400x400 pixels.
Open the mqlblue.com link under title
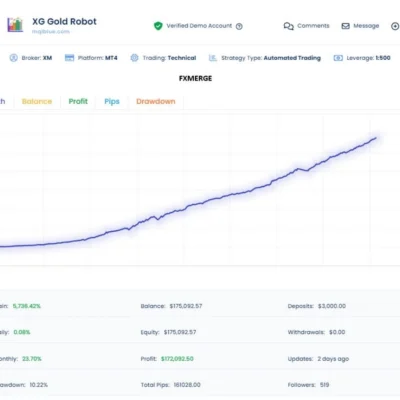51,32
